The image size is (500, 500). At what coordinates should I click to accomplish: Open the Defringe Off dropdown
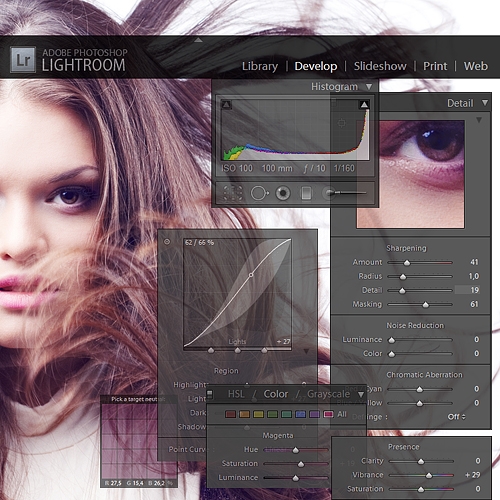(x=456, y=417)
